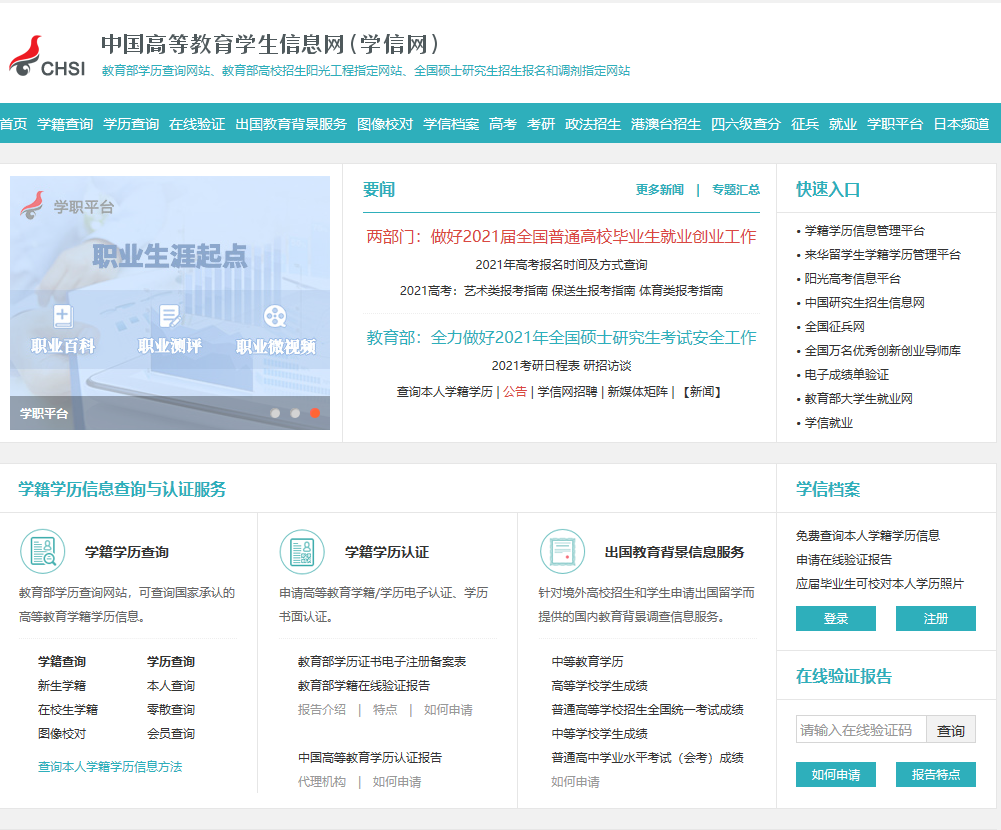Click the 注册 button
This screenshot has width=1001, height=830.
[936, 618]
